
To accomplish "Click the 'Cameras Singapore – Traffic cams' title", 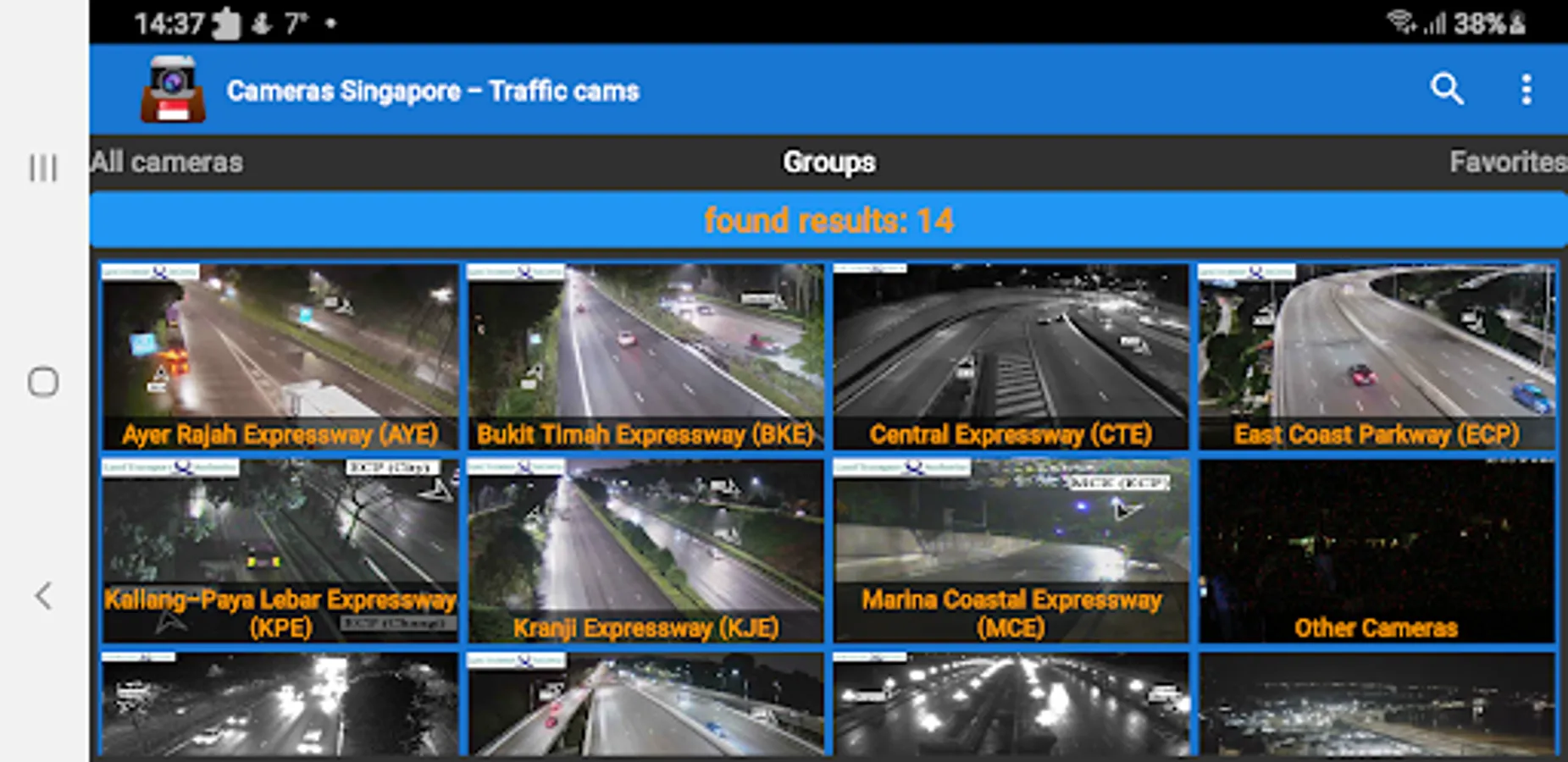I will click(x=433, y=91).
